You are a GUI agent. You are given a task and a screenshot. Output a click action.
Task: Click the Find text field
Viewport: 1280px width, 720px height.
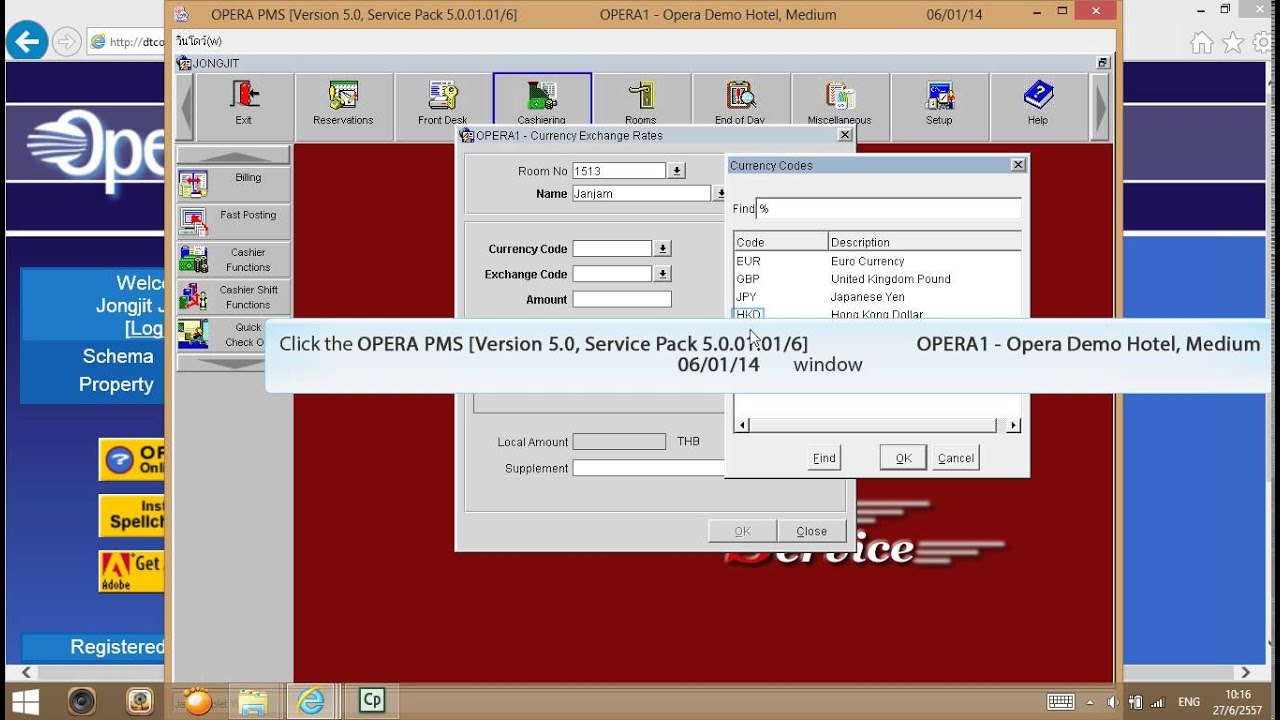(888, 209)
